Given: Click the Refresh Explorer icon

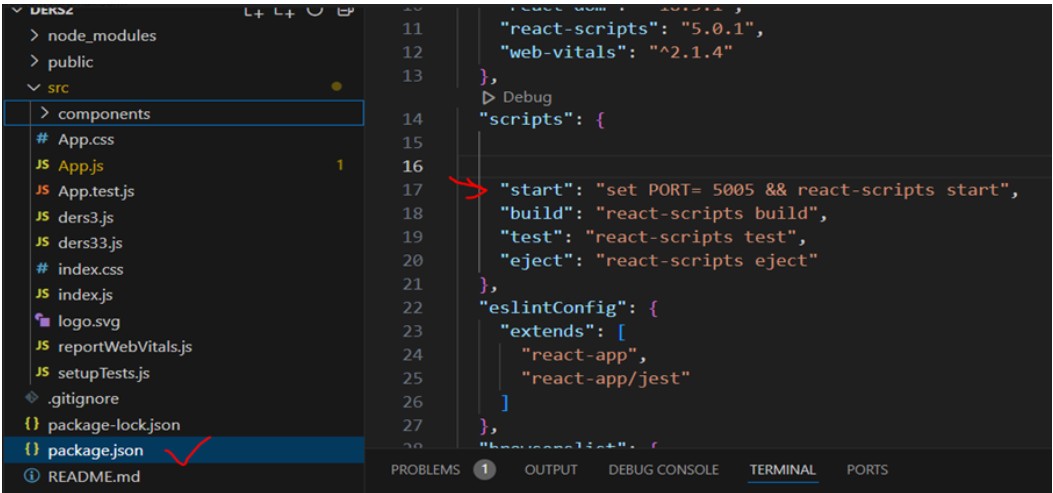Looking at the screenshot, I should [x=314, y=10].
